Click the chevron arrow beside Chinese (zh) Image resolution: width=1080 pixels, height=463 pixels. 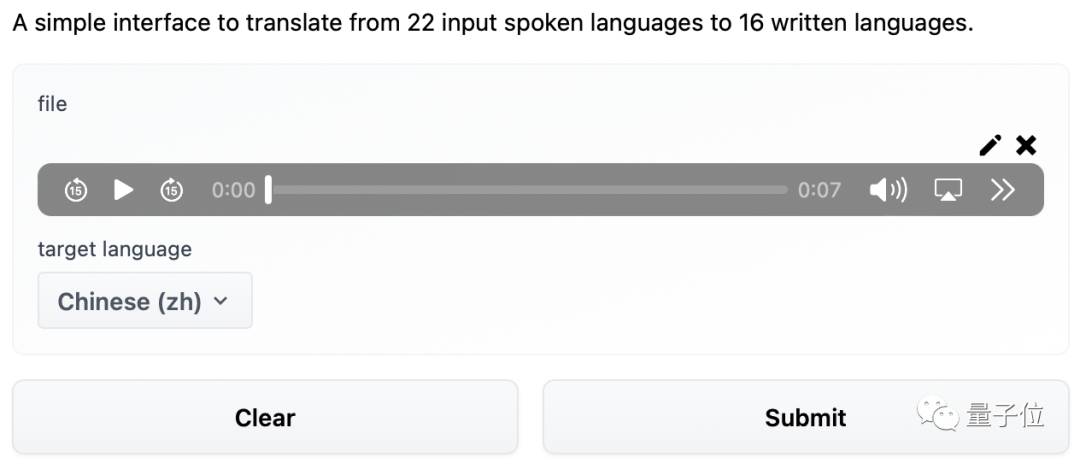pos(222,301)
